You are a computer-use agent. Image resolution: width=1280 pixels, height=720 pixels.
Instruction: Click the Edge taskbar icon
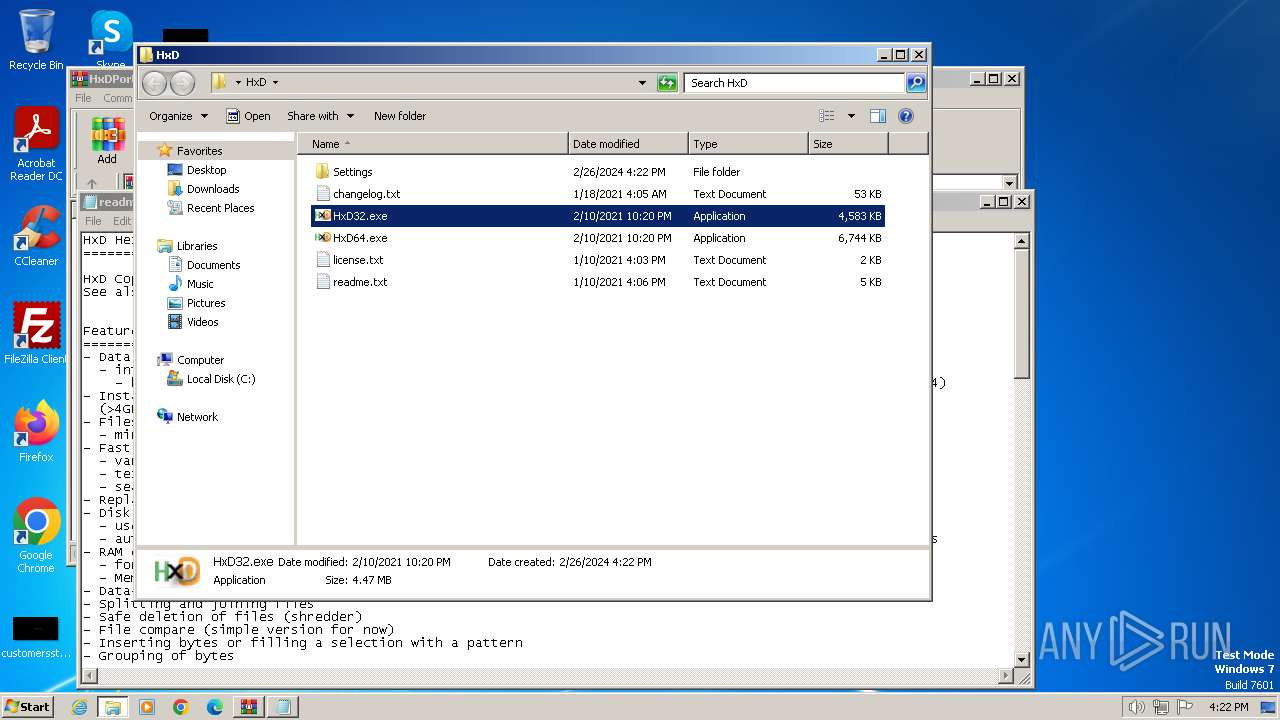(214, 707)
